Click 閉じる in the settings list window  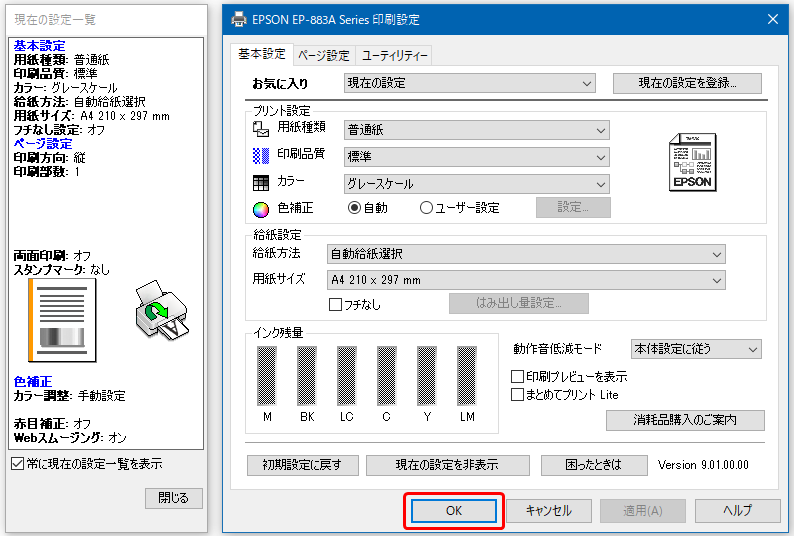174,498
